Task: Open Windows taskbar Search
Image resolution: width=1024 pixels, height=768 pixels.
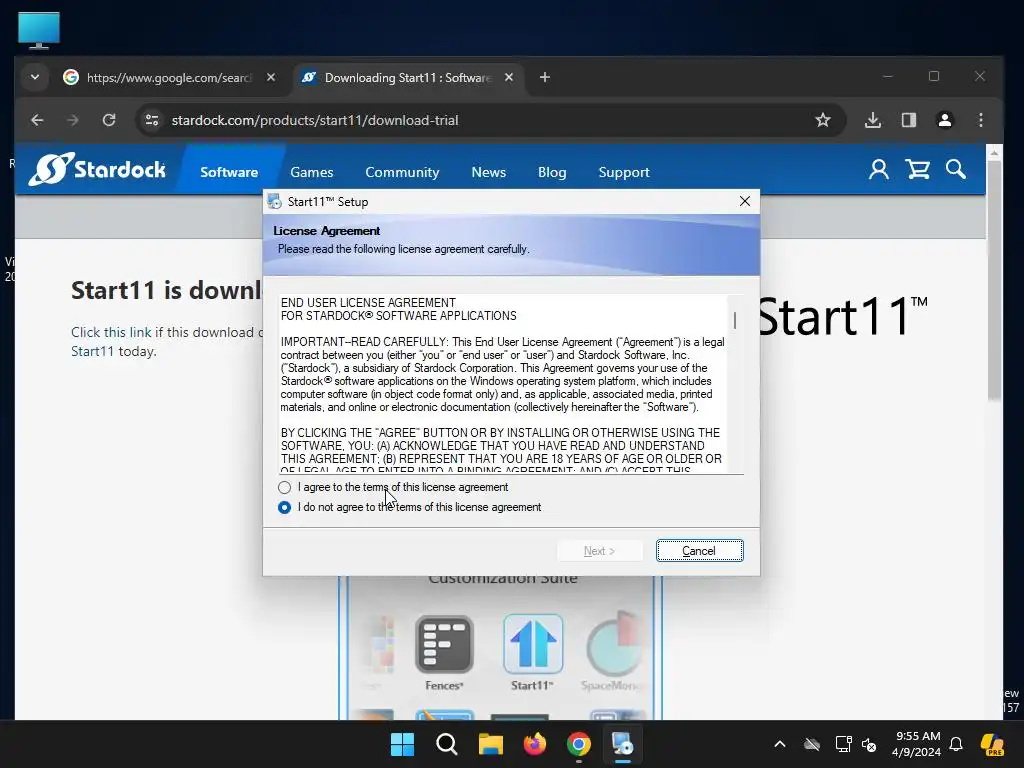Action: coord(447,744)
